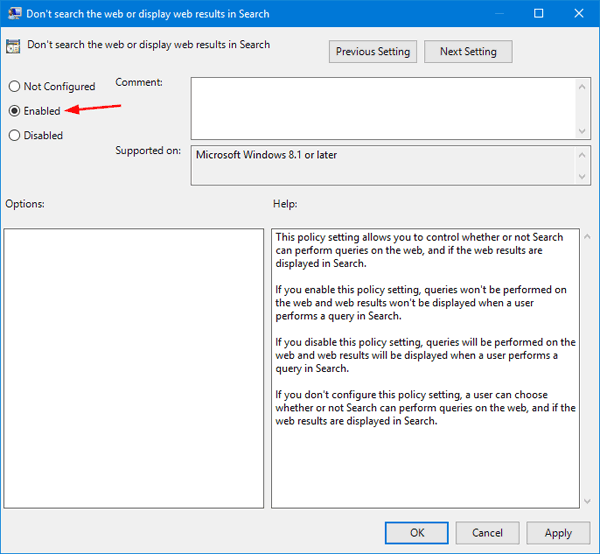Go to Previous Setting
Viewport: 600px width, 554px height.
(373, 52)
